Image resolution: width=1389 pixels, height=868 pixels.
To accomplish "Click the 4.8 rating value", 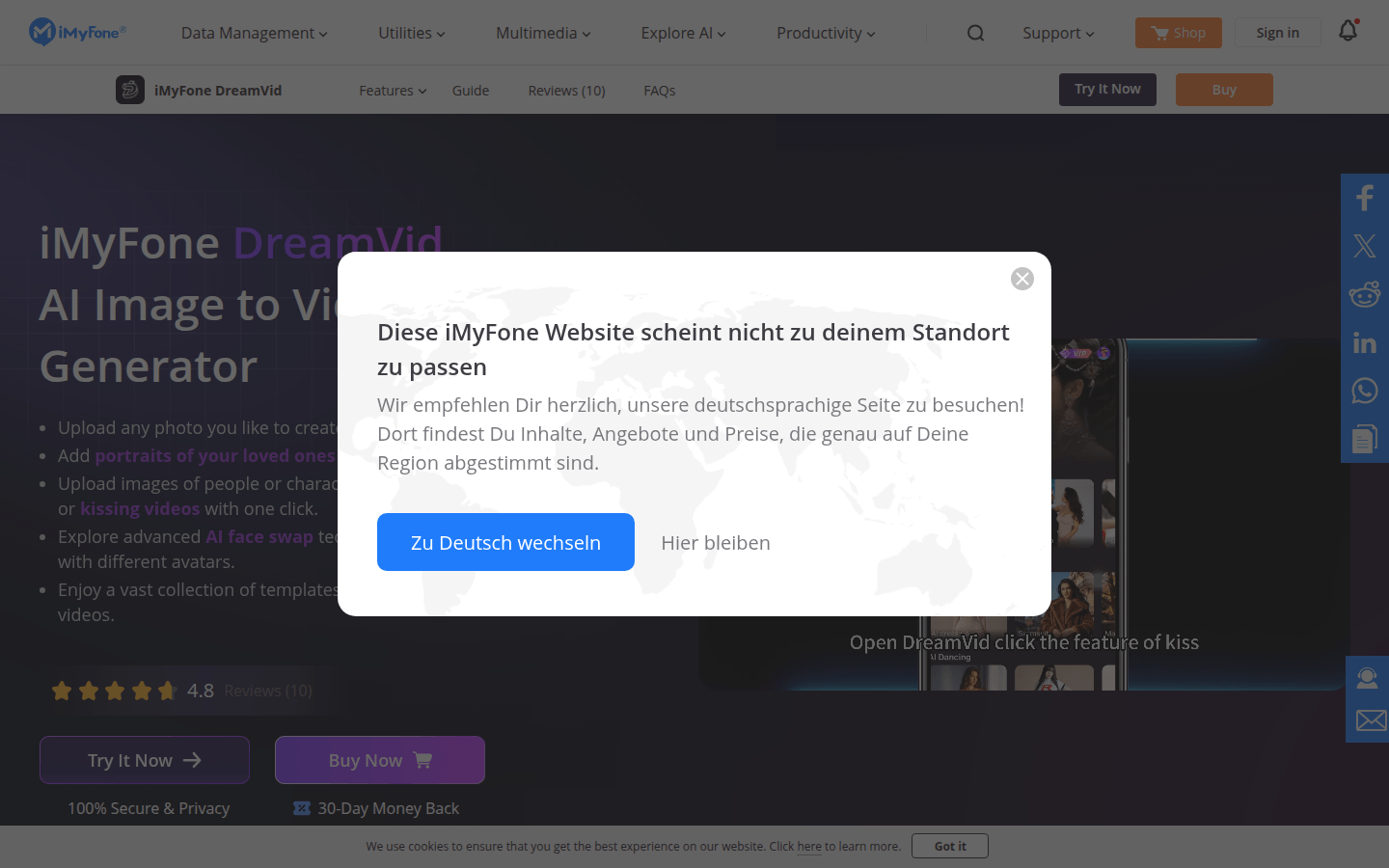I will click(x=201, y=691).
